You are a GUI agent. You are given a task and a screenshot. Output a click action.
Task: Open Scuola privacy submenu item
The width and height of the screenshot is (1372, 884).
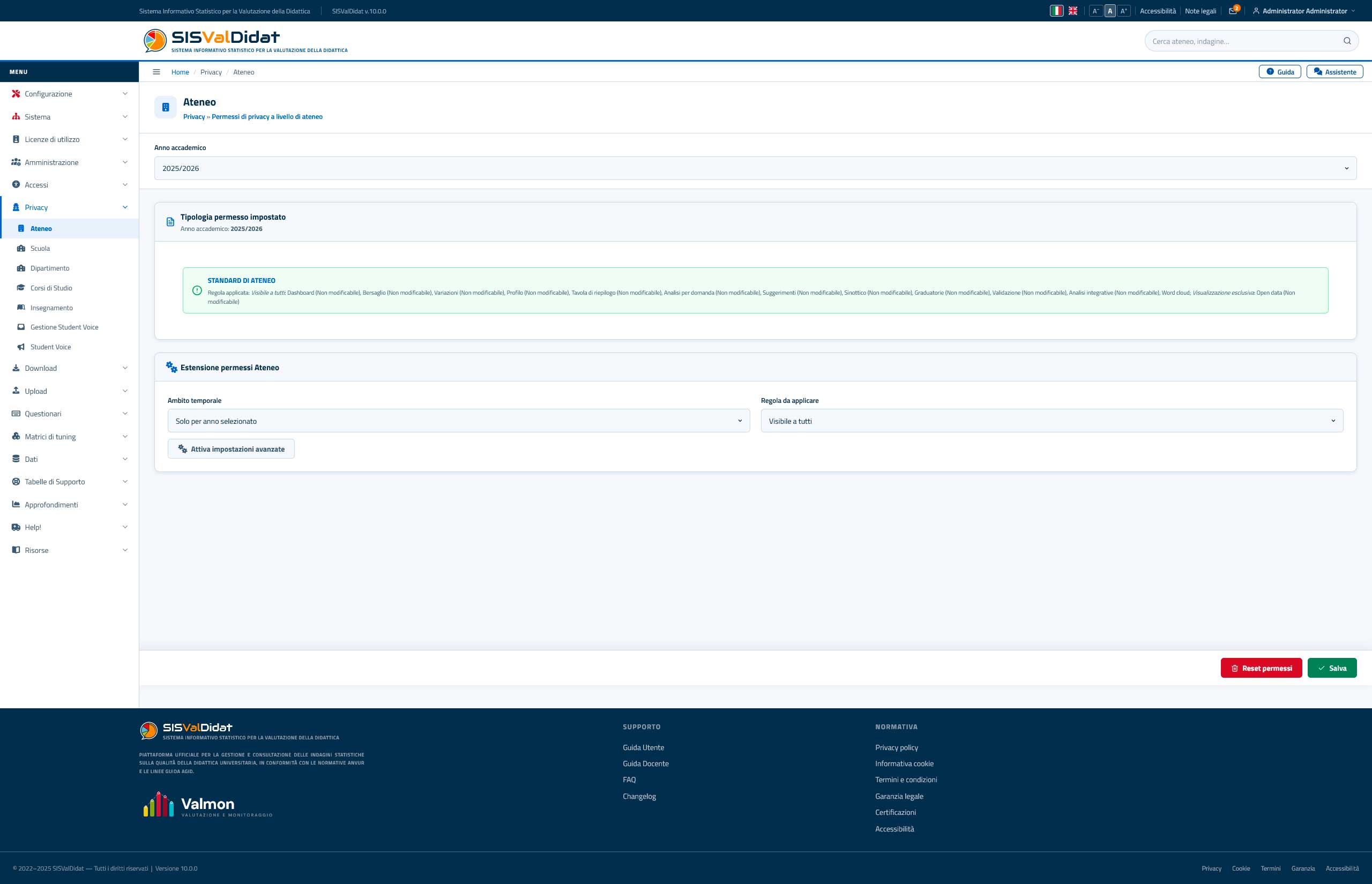click(x=70, y=249)
